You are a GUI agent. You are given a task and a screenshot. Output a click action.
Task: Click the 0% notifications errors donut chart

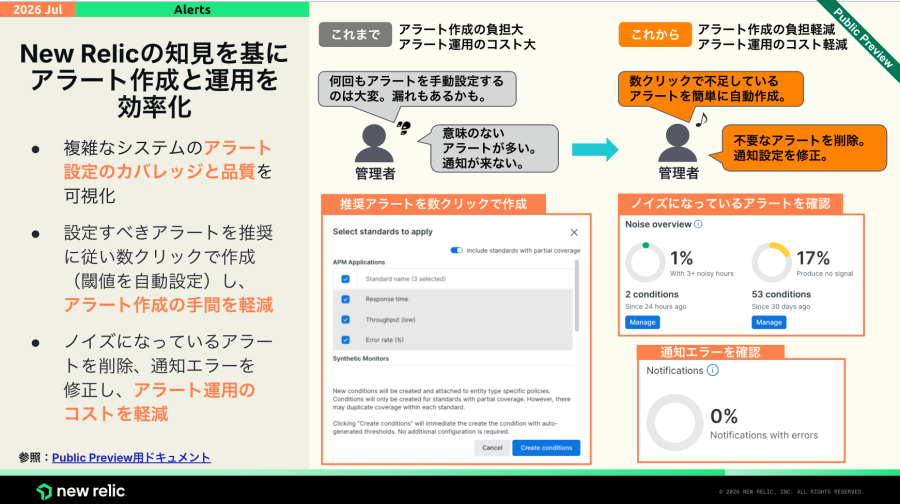675,422
